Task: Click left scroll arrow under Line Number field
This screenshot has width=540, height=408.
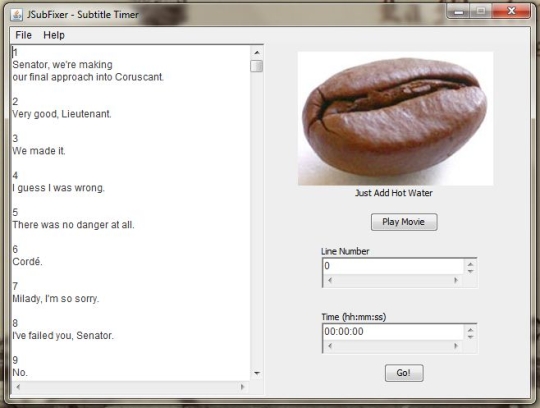Action: [330, 280]
